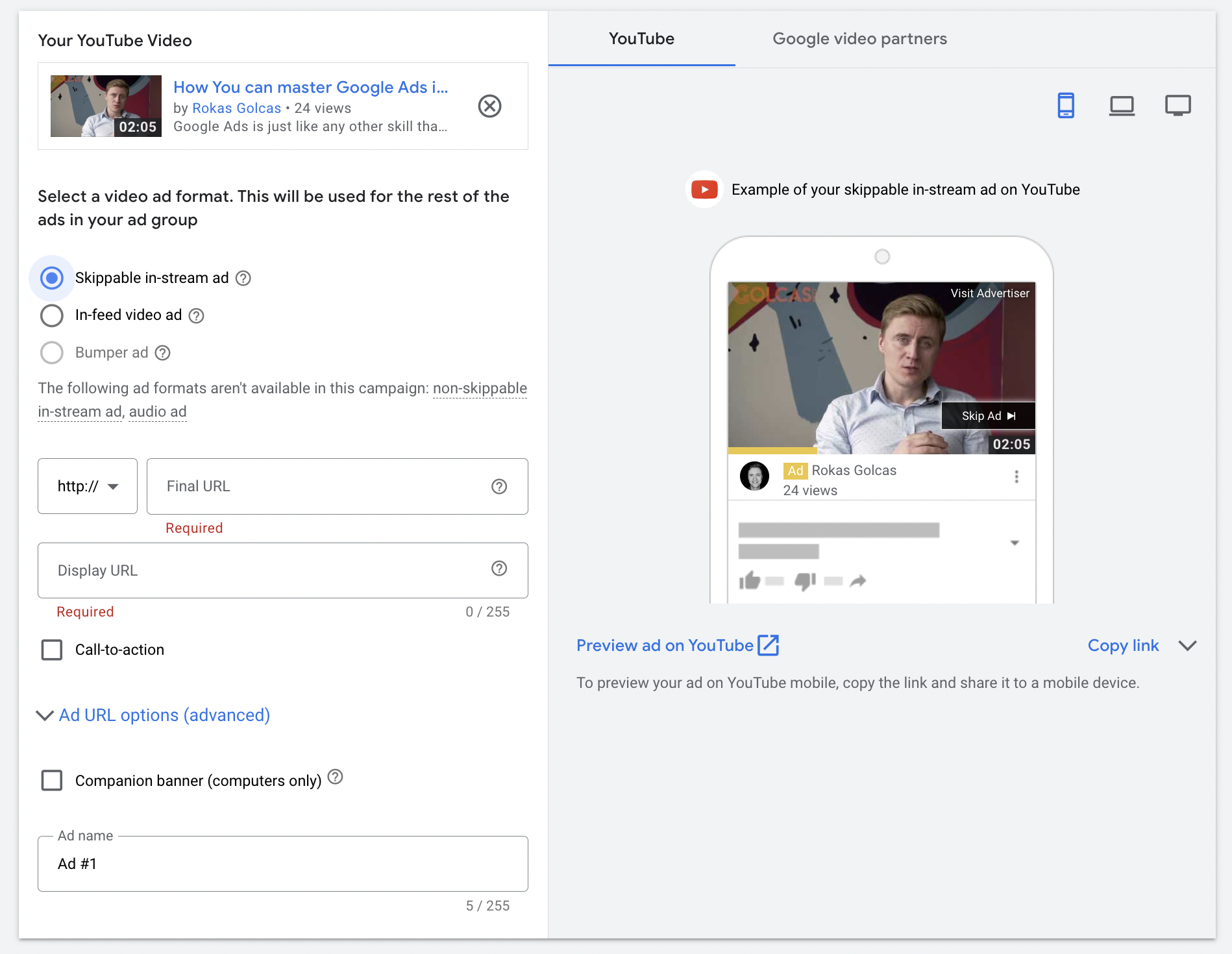
Task: Switch to Google video partners tab
Action: pos(859,39)
